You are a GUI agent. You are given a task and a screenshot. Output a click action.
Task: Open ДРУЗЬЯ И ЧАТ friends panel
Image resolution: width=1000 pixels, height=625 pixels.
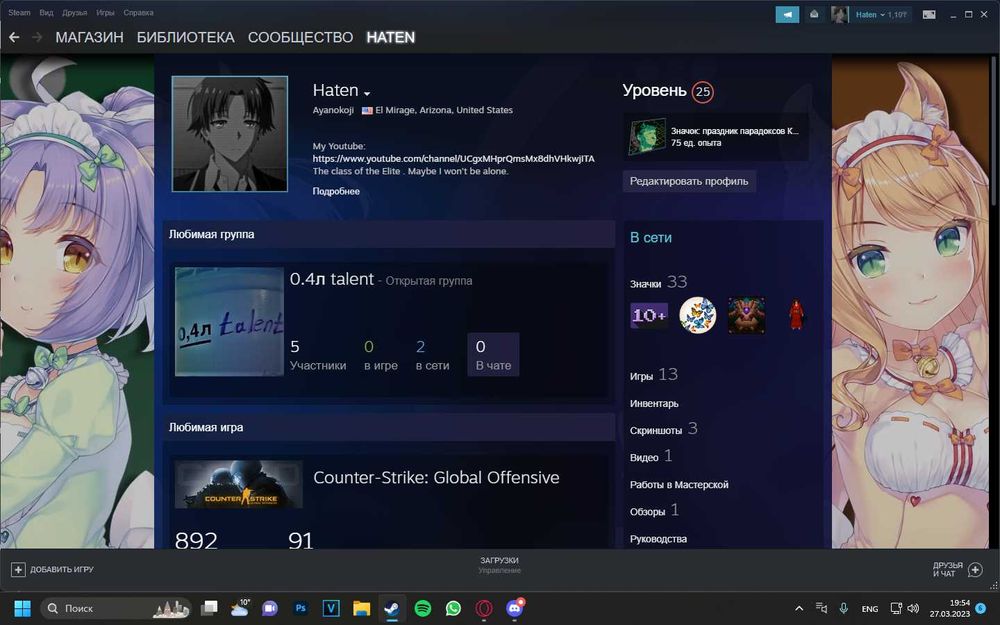(x=957, y=570)
